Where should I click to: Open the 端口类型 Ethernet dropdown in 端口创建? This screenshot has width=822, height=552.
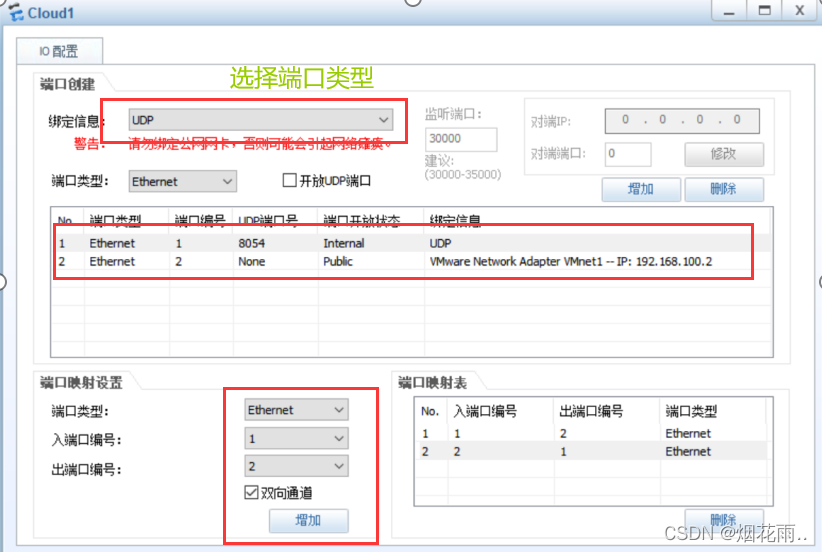(182, 181)
